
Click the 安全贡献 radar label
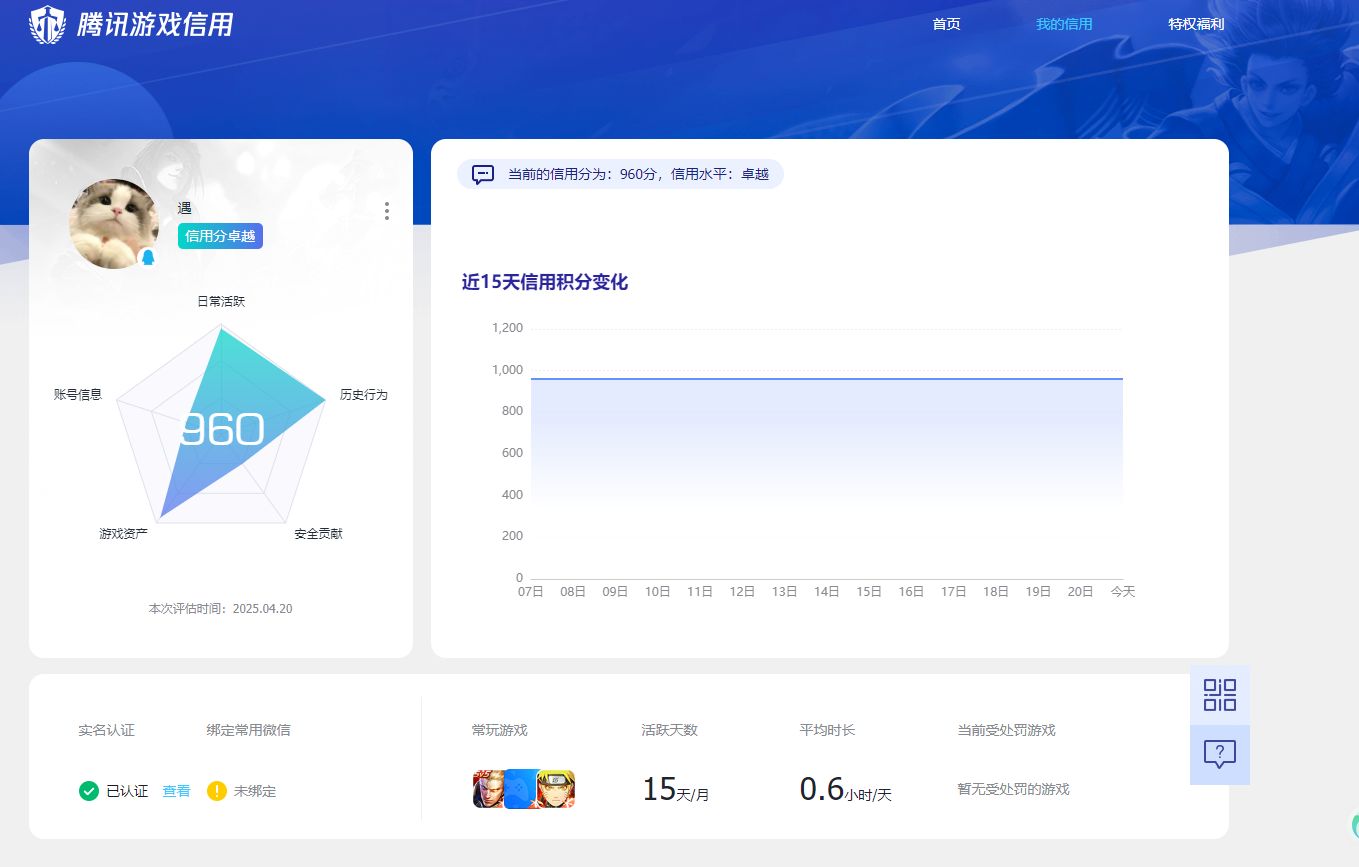pos(318,534)
